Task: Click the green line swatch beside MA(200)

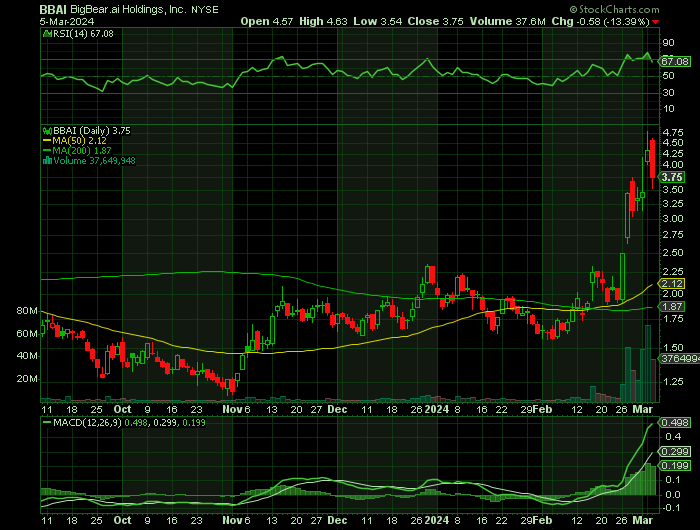Action: coord(47,151)
